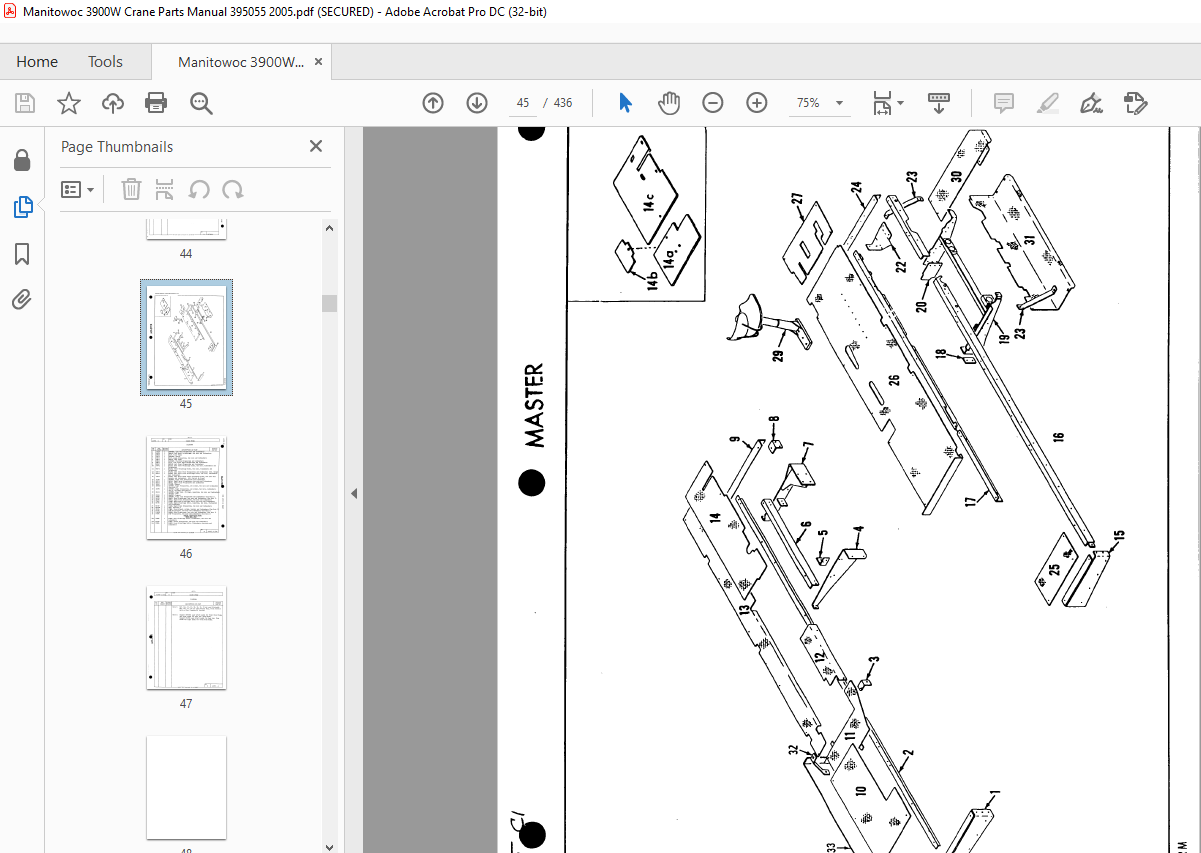The image size is (1201, 853).
Task: Close the Page Thumbnails panel
Action: pos(316,146)
